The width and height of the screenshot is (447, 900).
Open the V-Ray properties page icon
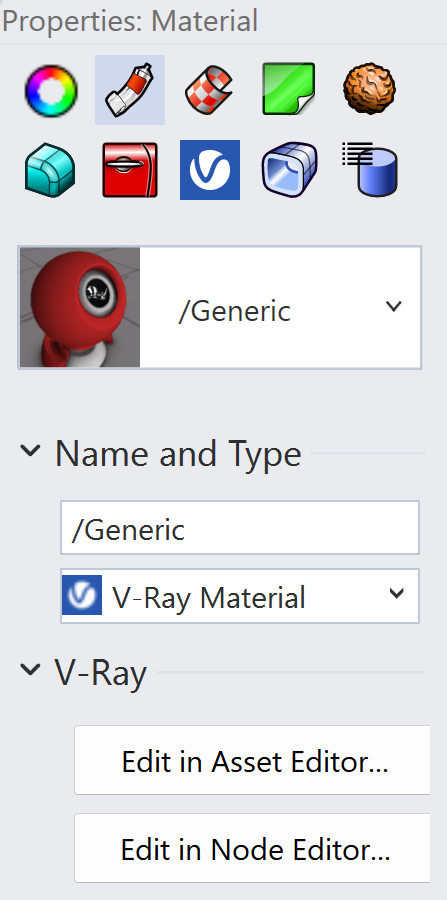[x=209, y=170]
